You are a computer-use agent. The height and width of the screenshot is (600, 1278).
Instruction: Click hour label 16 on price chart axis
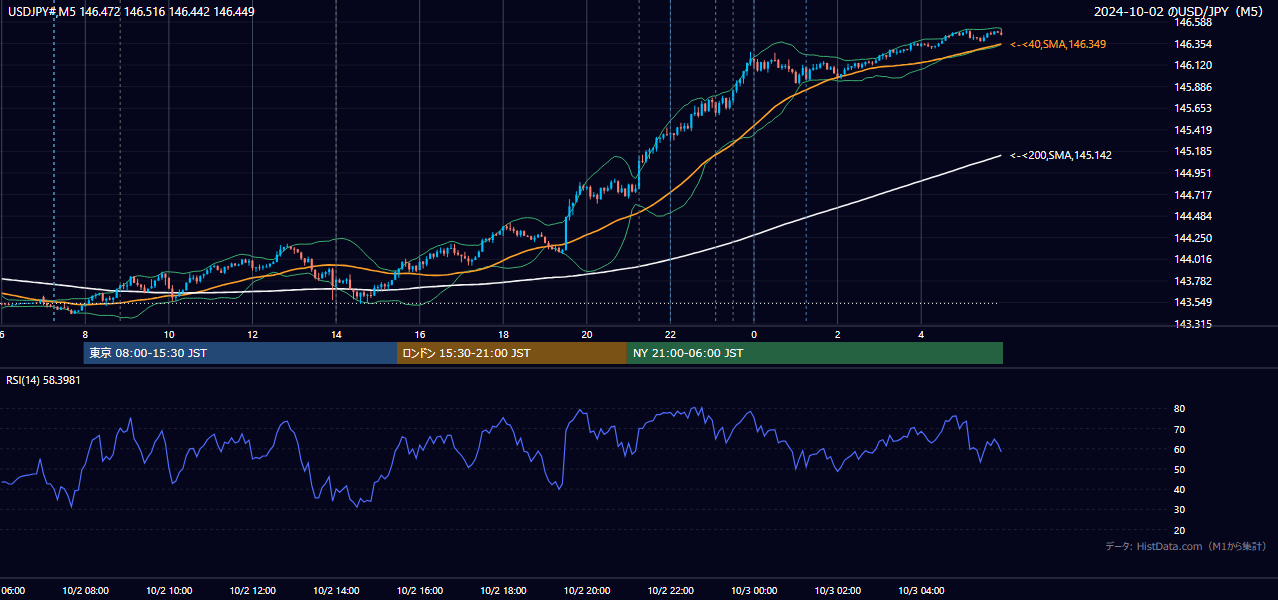[x=420, y=334]
